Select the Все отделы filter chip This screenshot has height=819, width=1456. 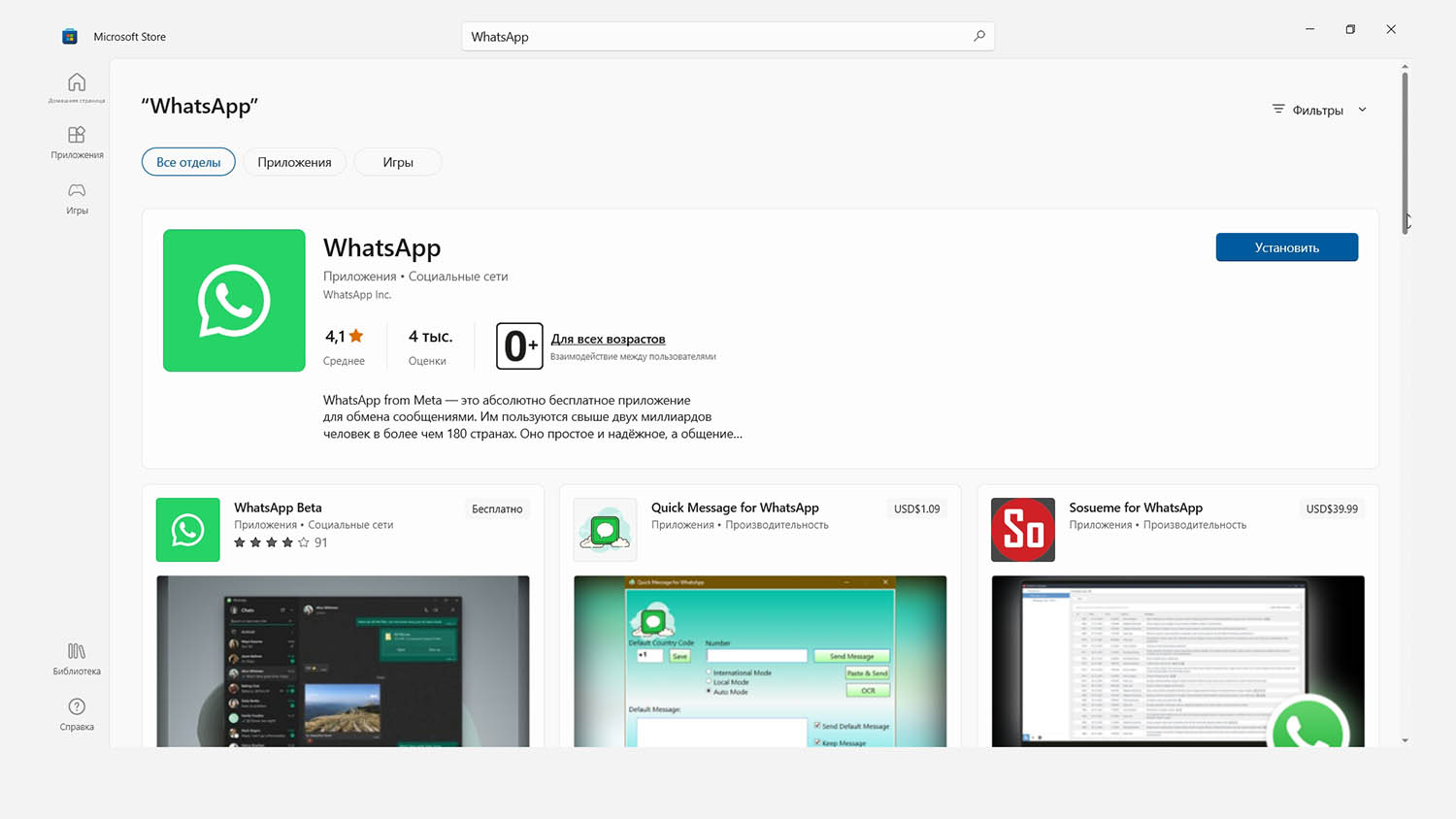[x=188, y=161]
